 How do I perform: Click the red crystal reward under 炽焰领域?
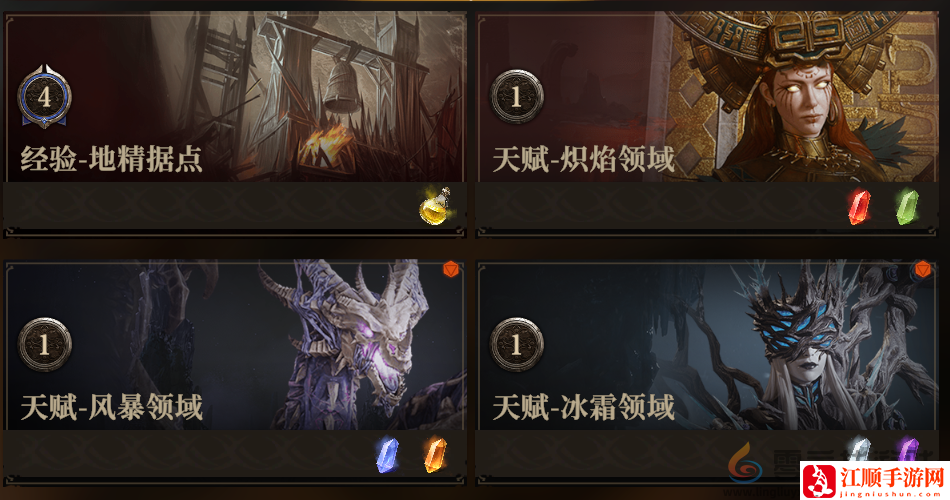pyautogui.click(x=859, y=207)
